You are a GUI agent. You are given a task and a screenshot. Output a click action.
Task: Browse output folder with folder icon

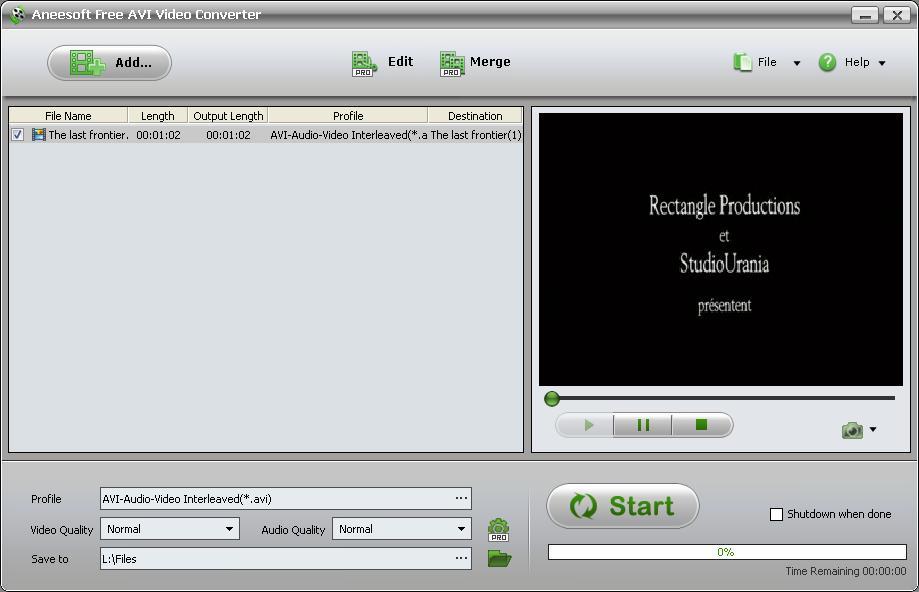click(x=498, y=559)
